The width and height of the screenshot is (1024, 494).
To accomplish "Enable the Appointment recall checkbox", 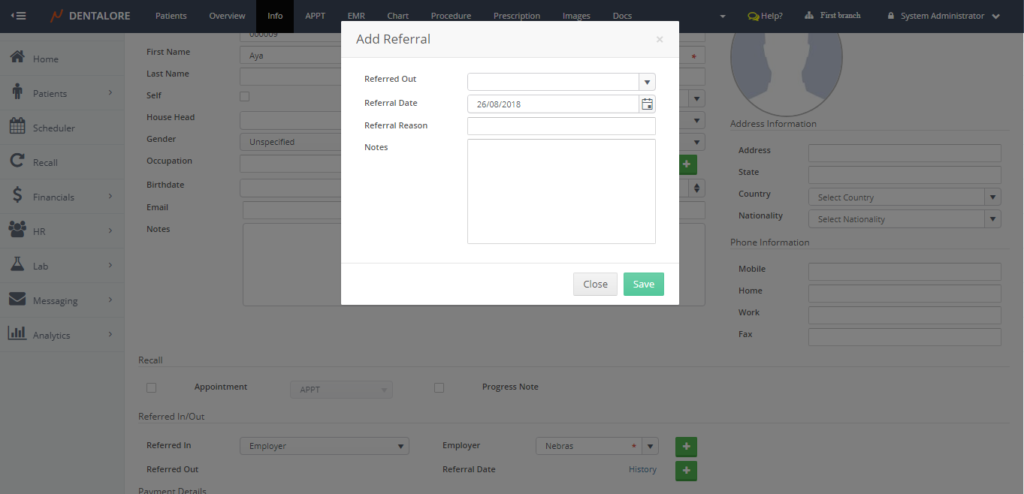I will pos(152,387).
